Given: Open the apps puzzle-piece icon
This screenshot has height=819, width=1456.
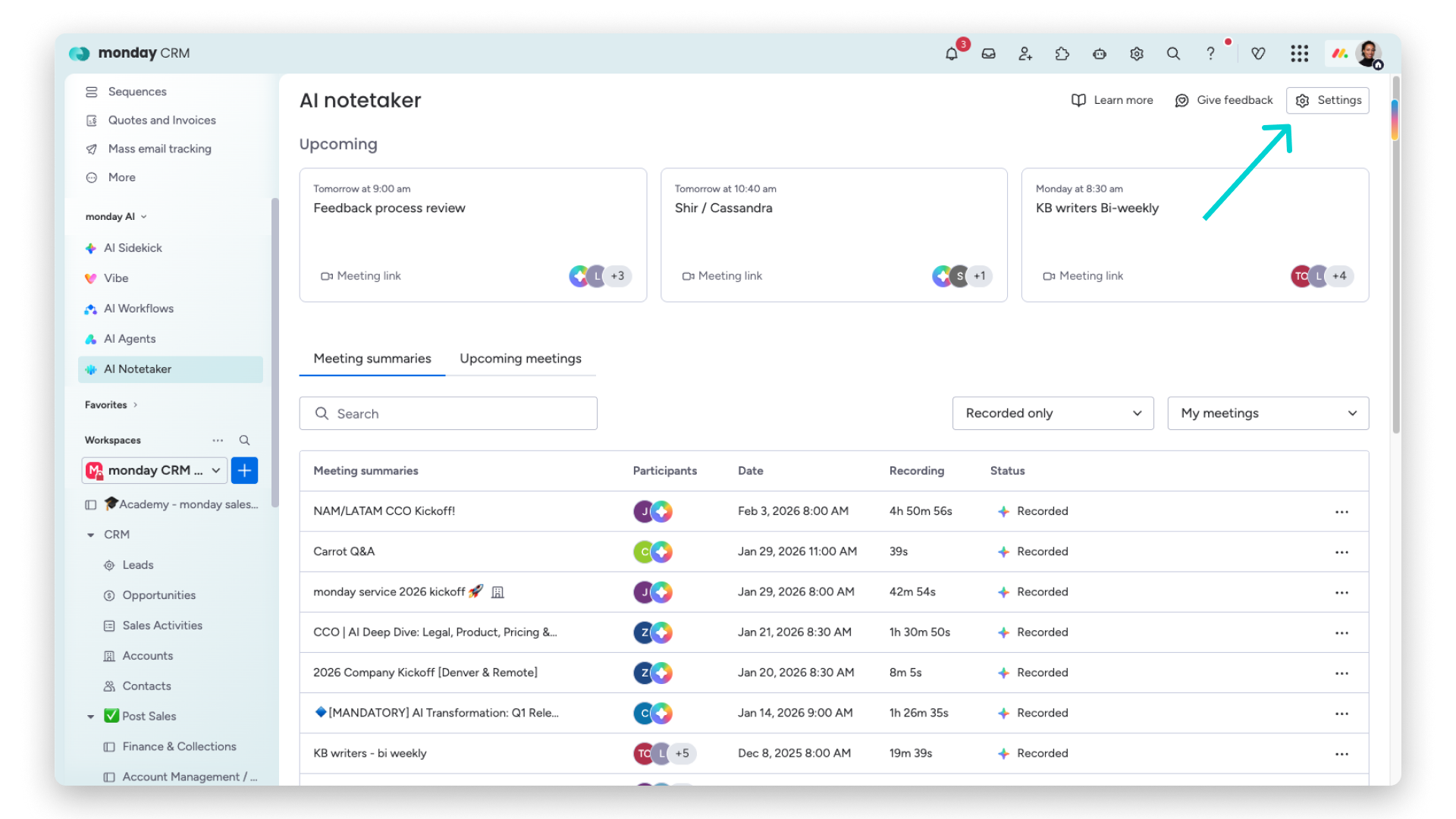Looking at the screenshot, I should [x=1062, y=54].
